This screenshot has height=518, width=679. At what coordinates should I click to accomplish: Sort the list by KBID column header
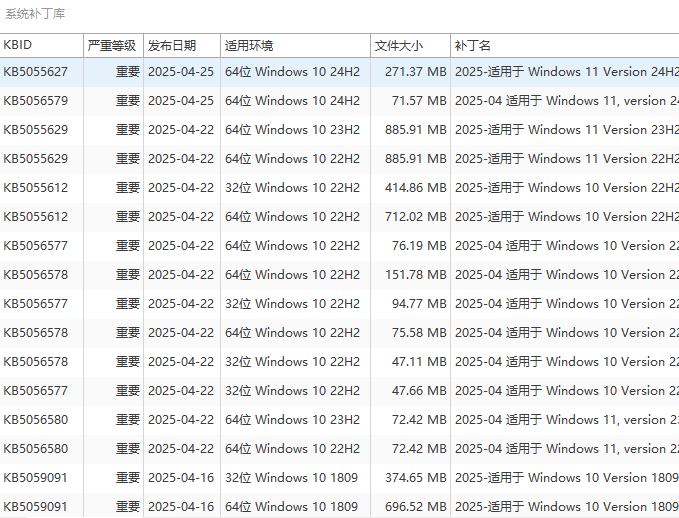(40, 46)
